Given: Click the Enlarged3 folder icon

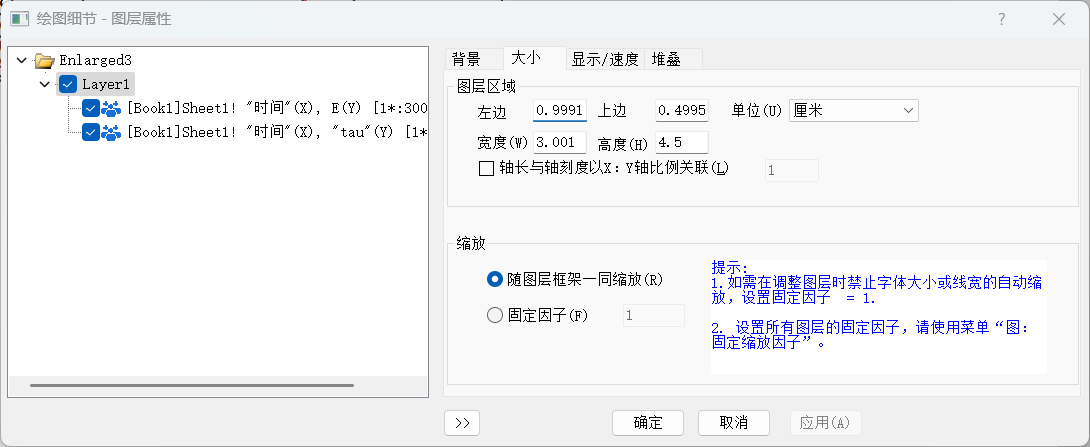Looking at the screenshot, I should tap(45, 60).
